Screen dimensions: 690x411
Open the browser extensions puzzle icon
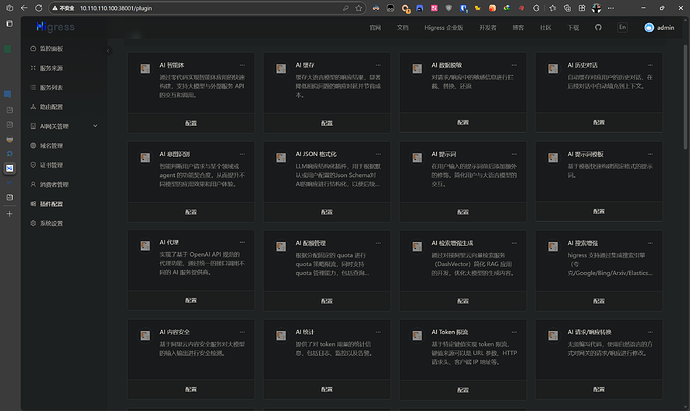[536, 8]
